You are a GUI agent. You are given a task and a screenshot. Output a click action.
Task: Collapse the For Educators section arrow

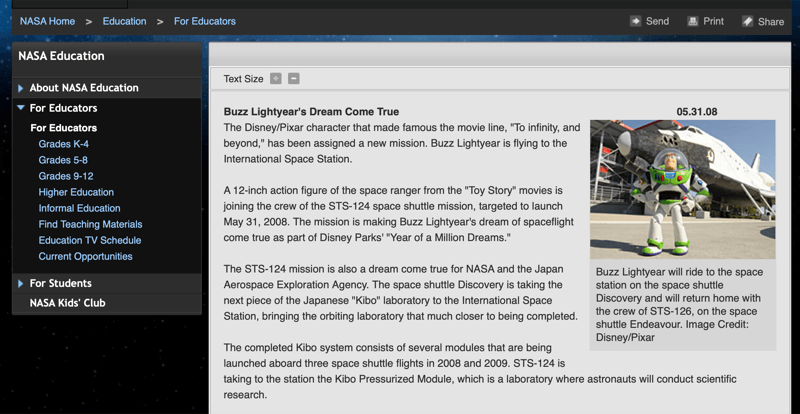[21, 108]
